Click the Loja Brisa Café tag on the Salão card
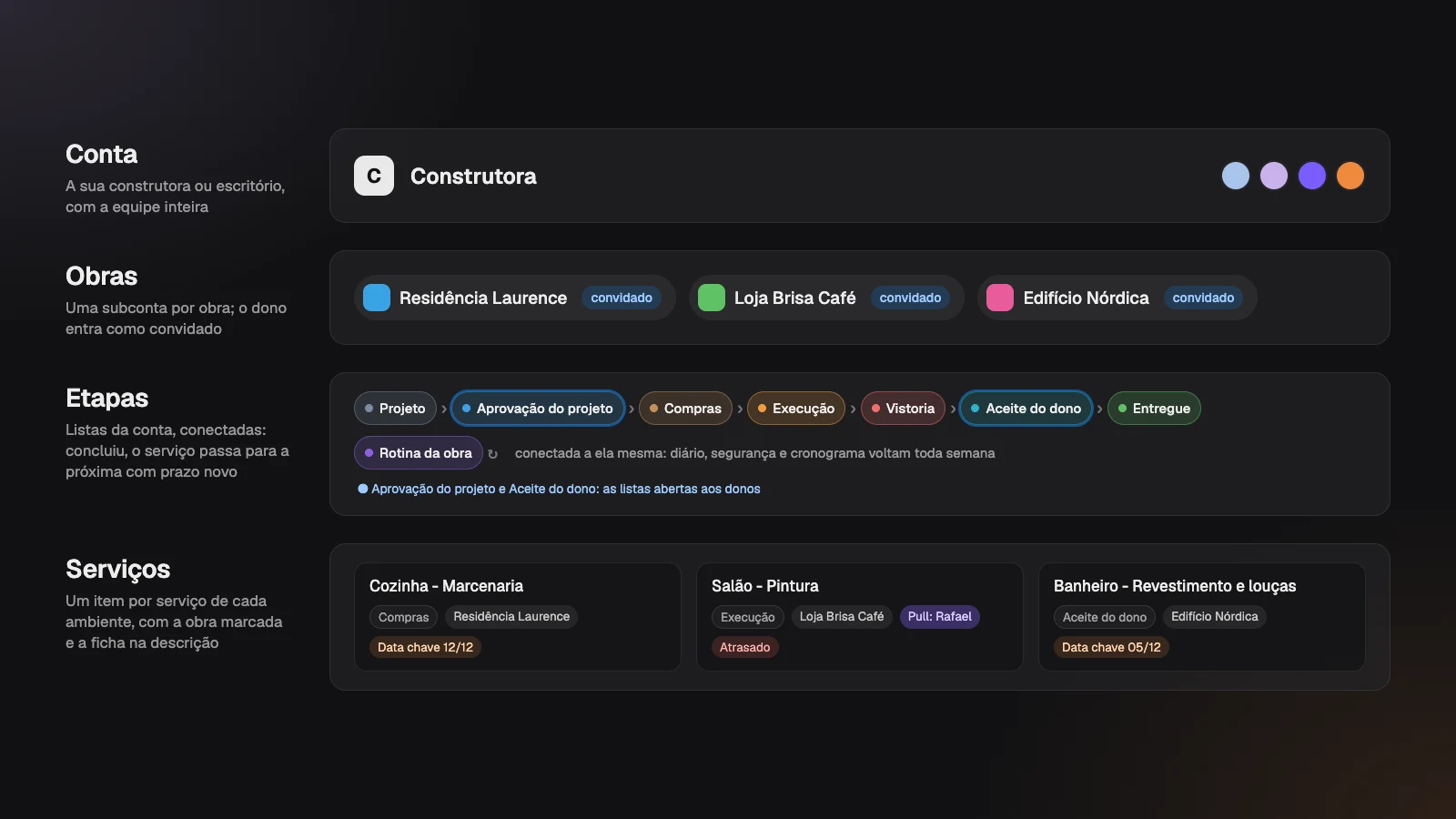 [x=842, y=617]
